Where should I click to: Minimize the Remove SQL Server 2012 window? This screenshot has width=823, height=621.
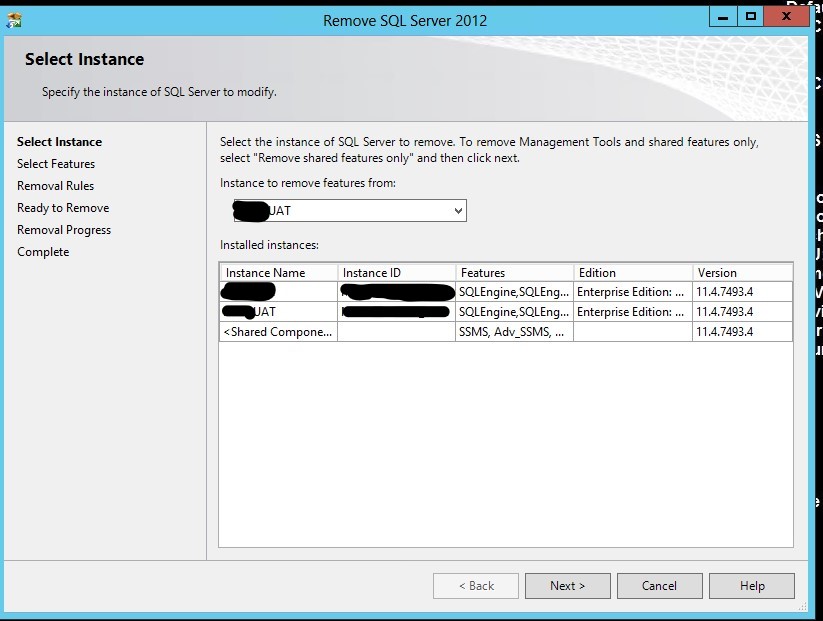(x=724, y=17)
